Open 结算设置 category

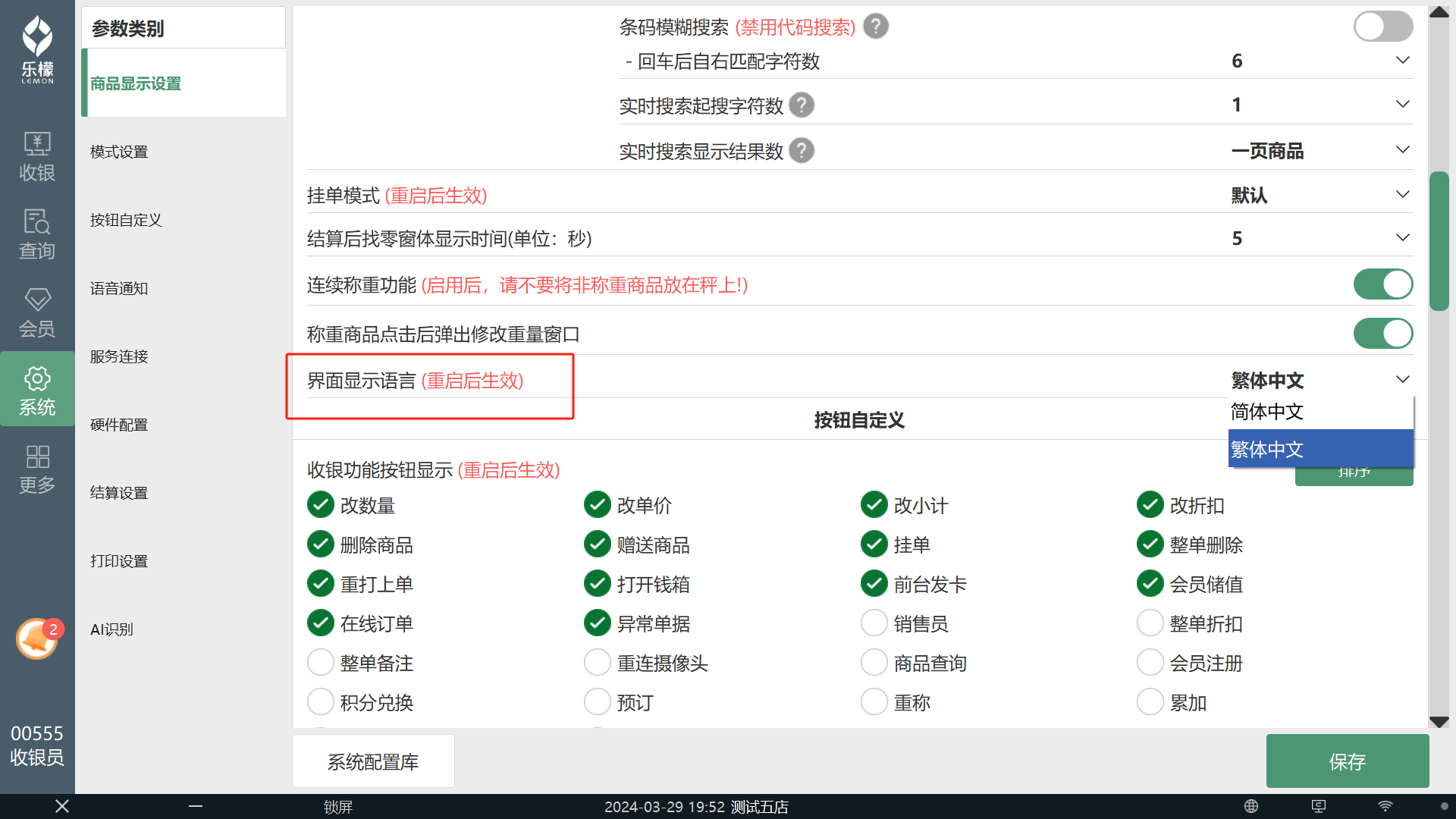point(184,493)
